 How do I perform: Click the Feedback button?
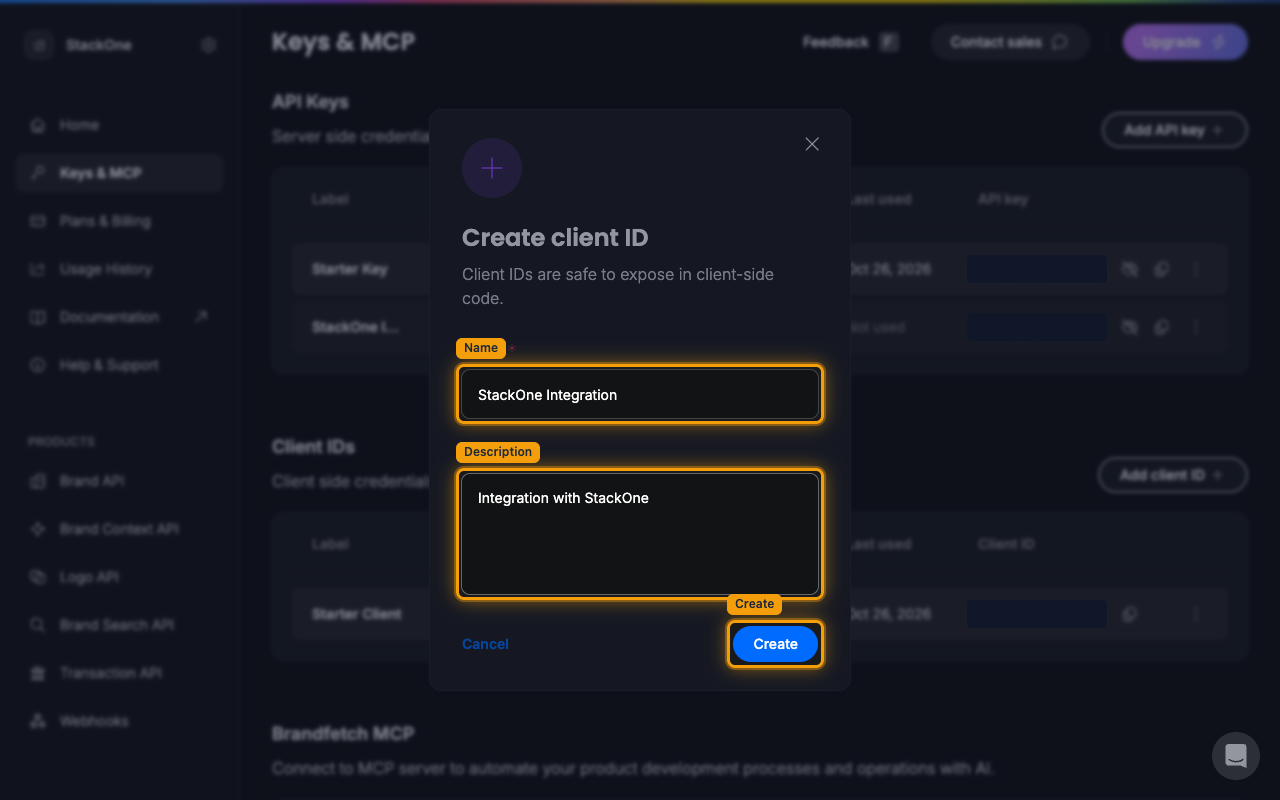tap(850, 42)
